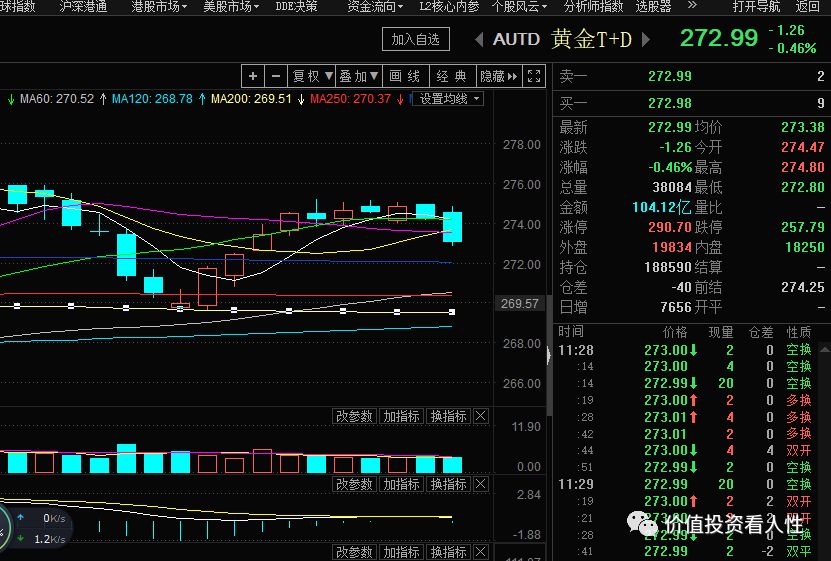
Task: Open 选股器 menu
Action: 653,6
